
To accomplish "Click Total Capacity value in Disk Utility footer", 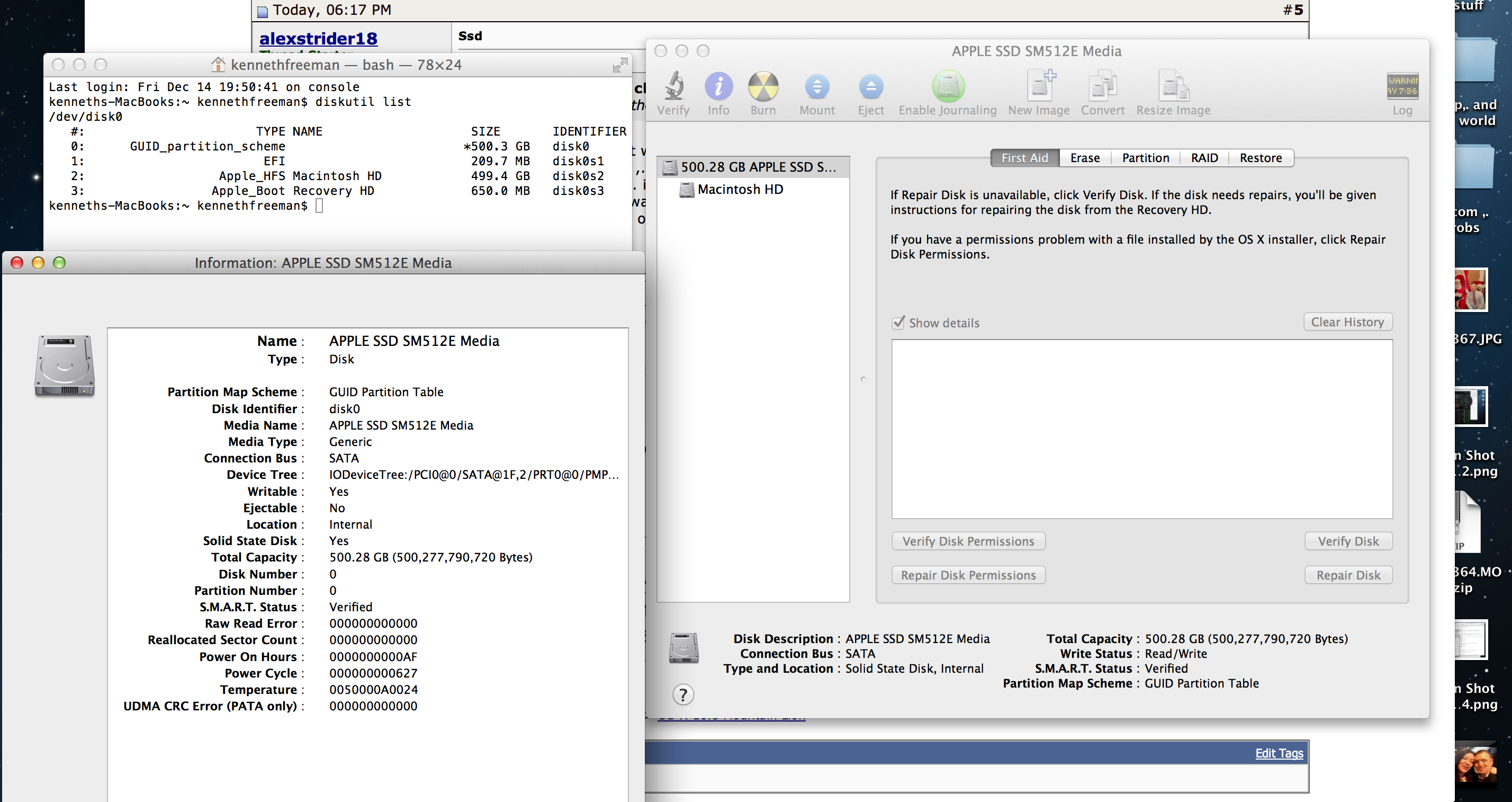I will click(x=1246, y=639).
